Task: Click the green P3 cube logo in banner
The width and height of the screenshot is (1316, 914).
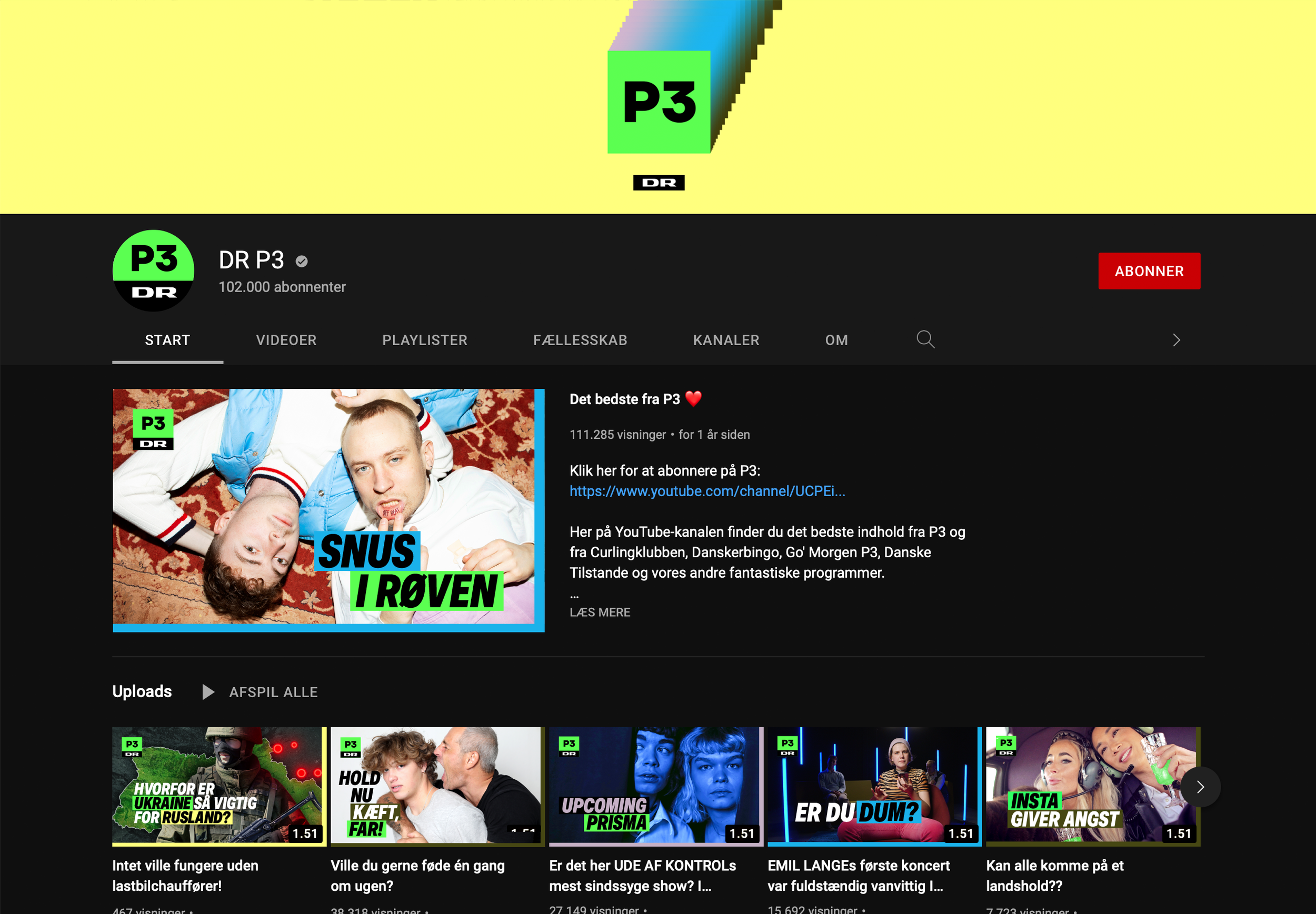Action: pyautogui.click(x=659, y=102)
